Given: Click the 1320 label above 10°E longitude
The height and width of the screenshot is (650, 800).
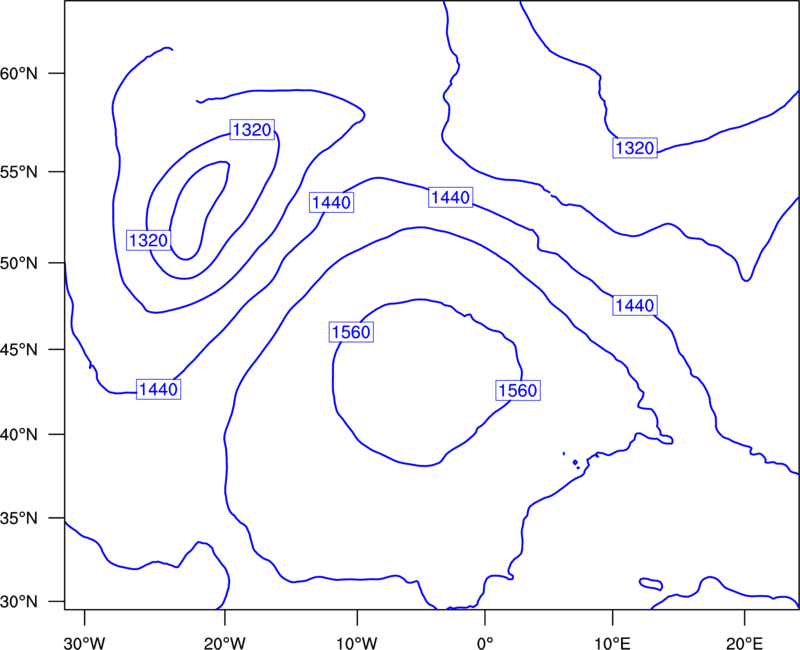Looking at the screenshot, I should point(635,148).
